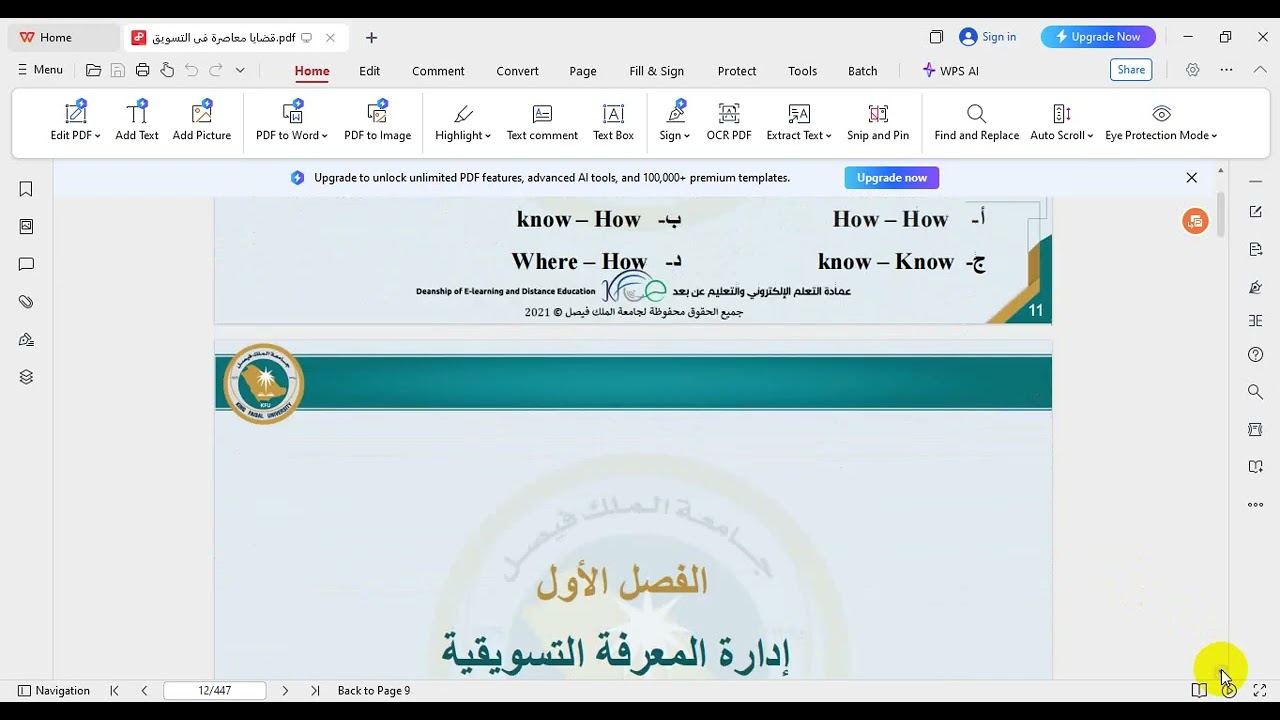This screenshot has height=720, width=1280.
Task: Open the Protect tab
Action: (737, 71)
